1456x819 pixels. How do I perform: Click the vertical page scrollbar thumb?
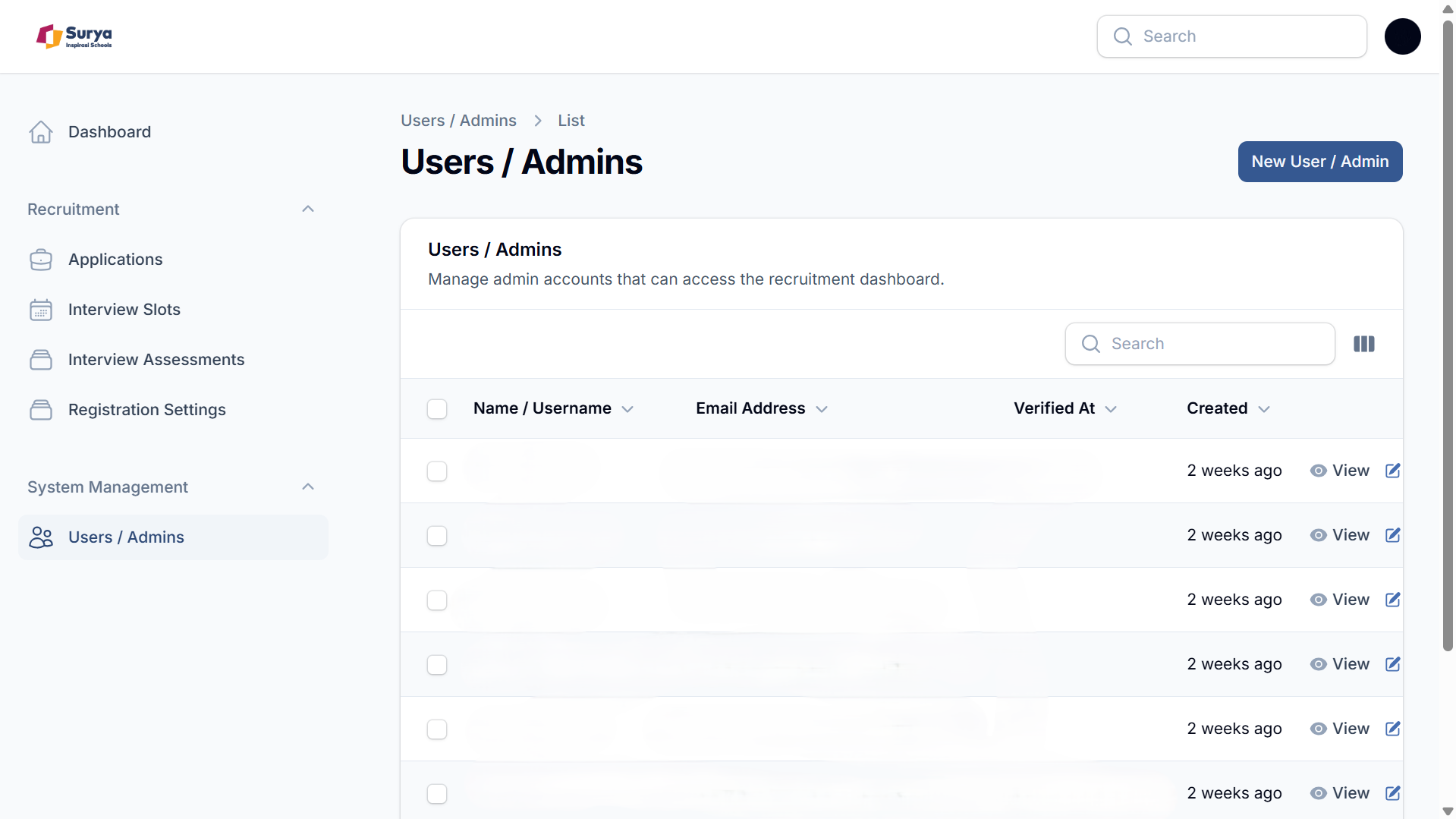click(1448, 334)
